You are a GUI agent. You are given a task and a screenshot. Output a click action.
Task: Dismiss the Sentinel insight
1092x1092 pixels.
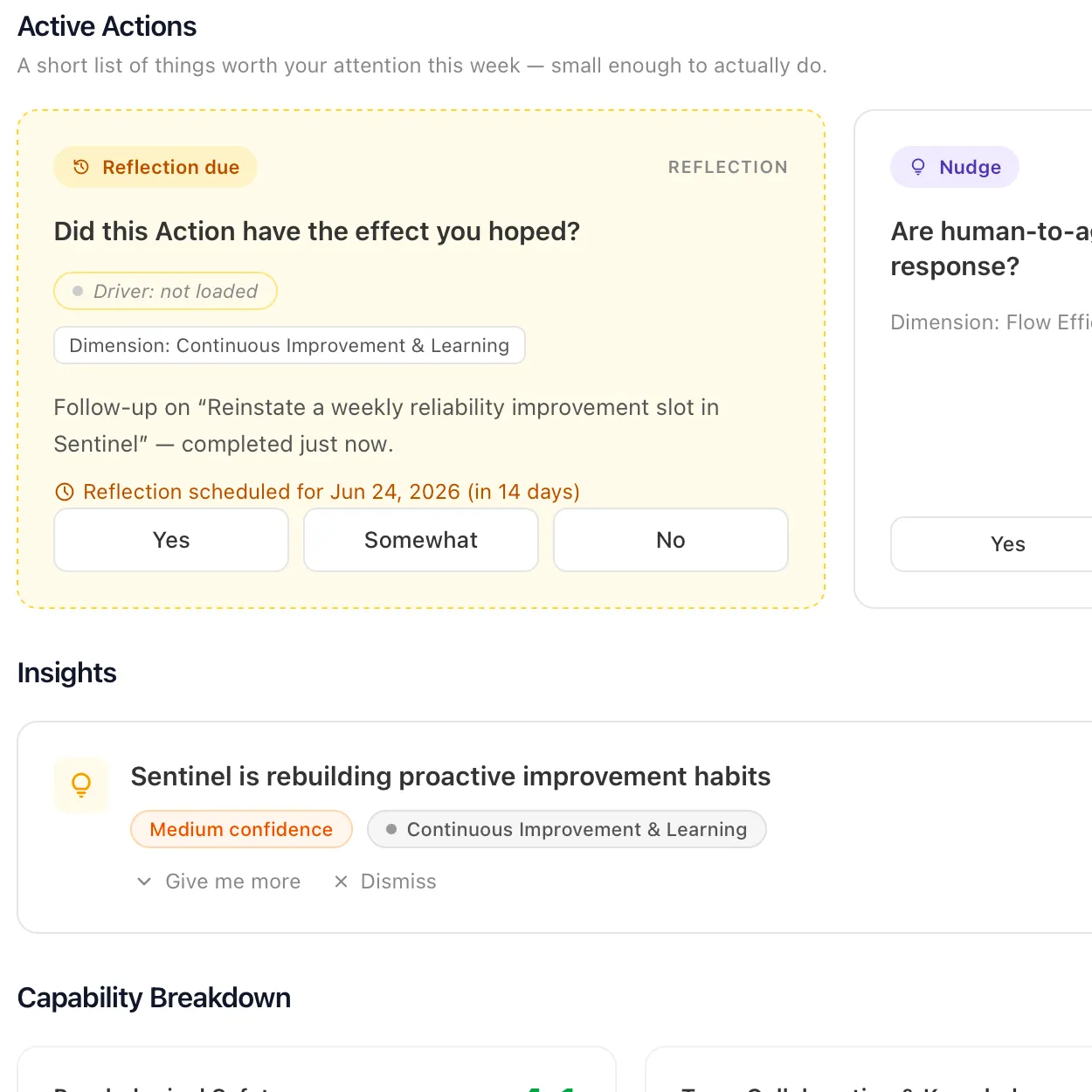pyautogui.click(x=385, y=881)
